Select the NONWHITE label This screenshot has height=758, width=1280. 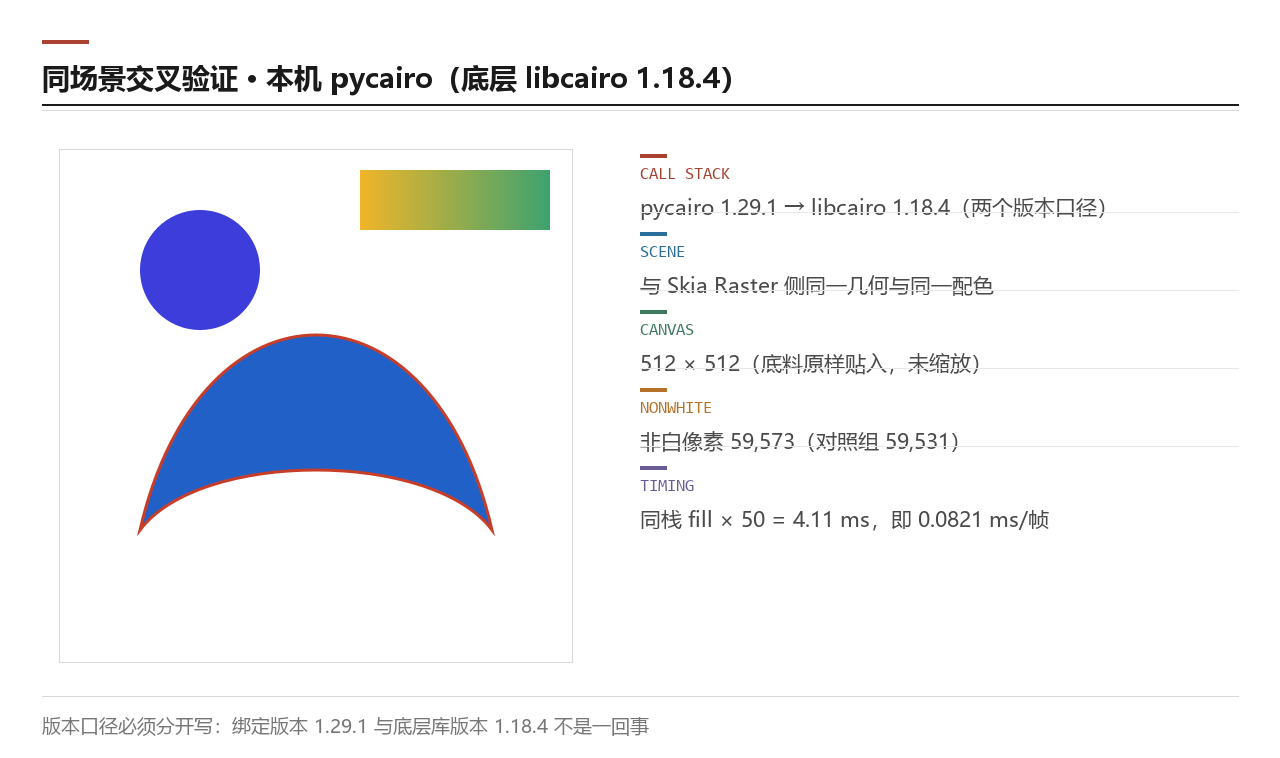(676, 408)
